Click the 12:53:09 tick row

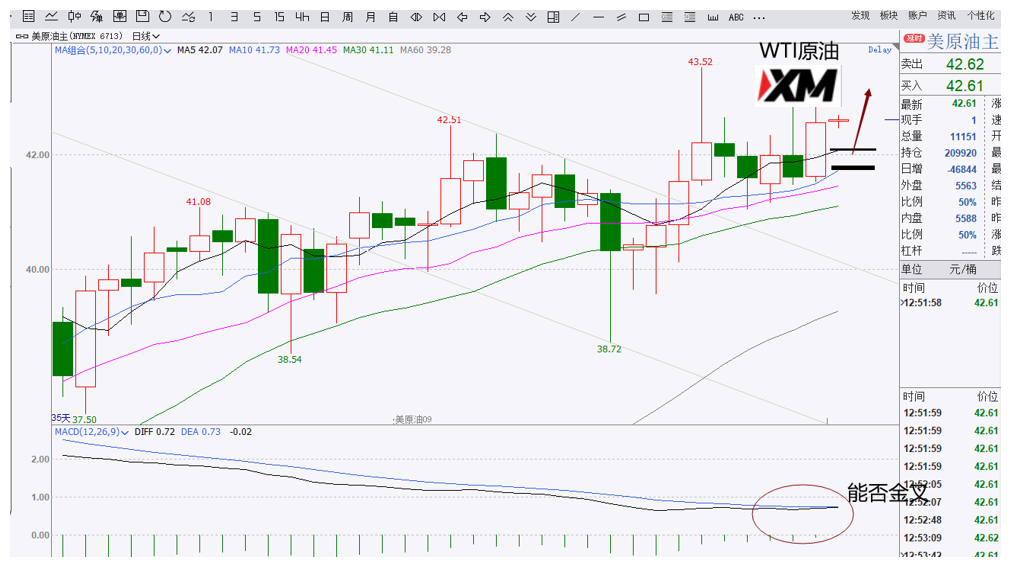950,538
